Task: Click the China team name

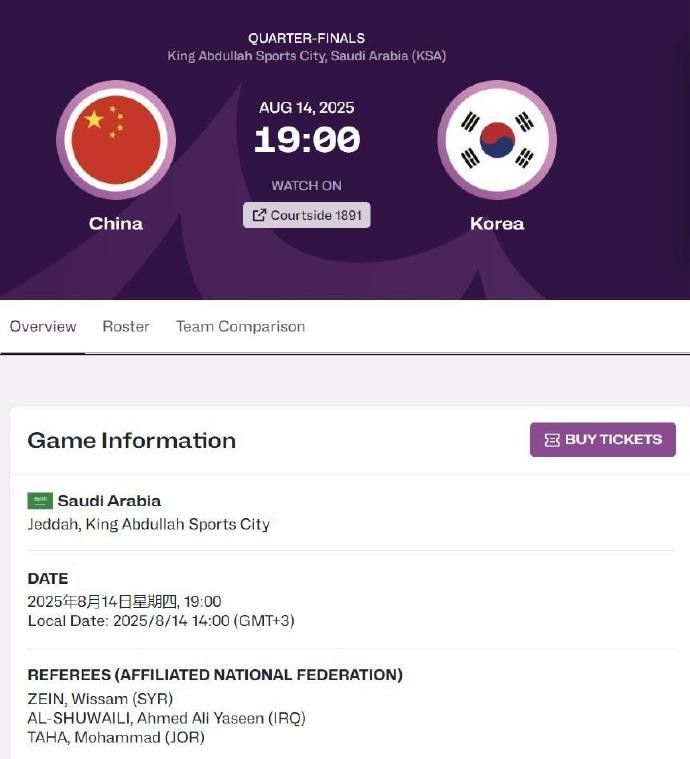Action: 116,223
